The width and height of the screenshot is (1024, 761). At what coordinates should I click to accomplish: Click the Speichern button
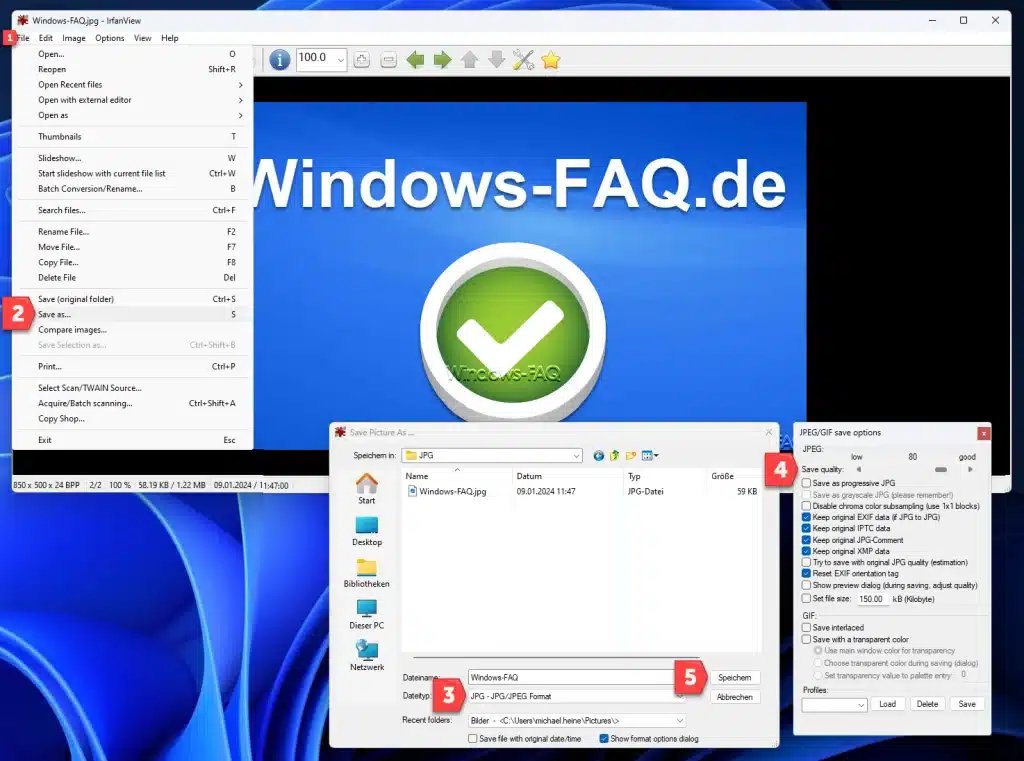pos(735,678)
